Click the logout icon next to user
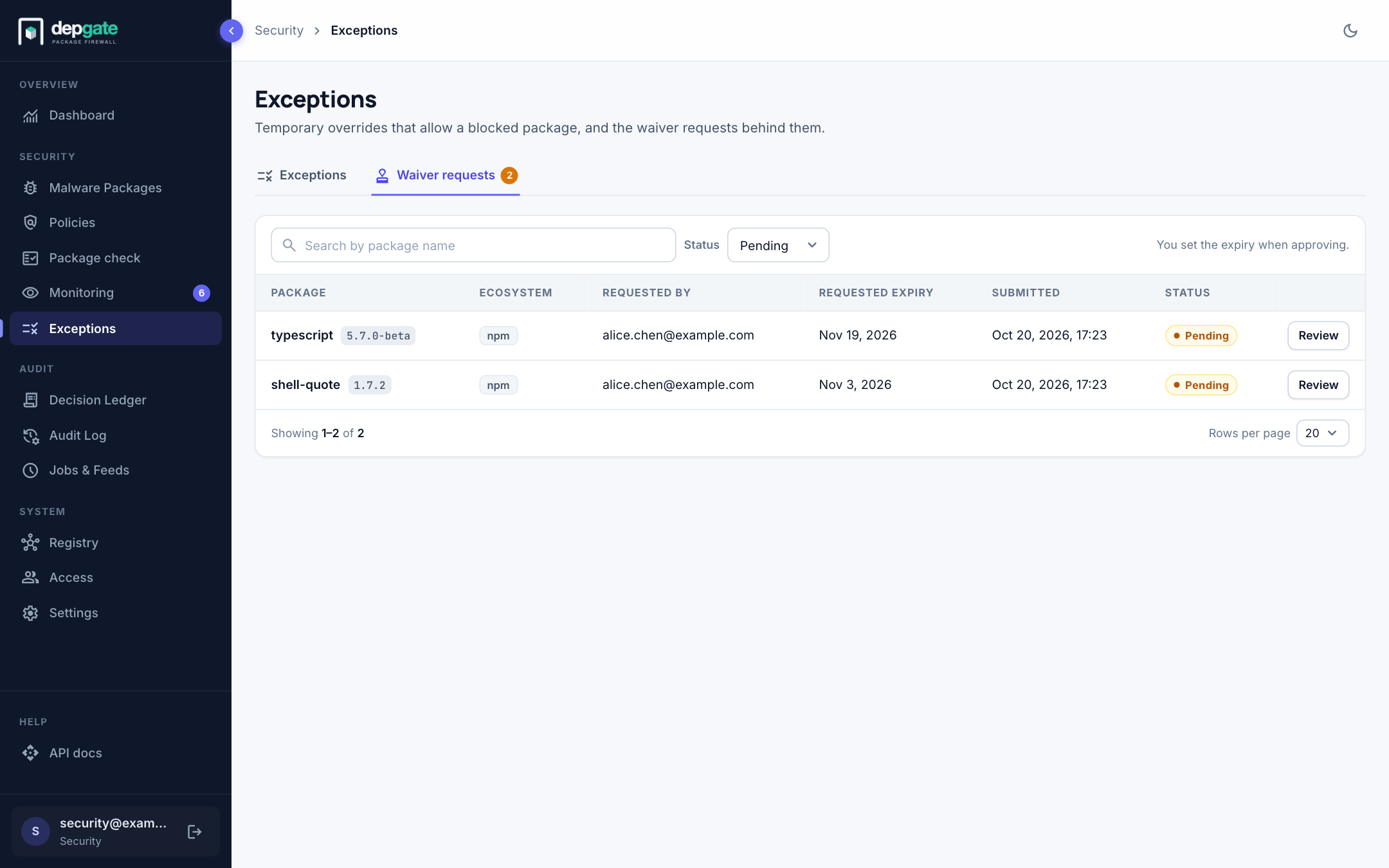Viewport: 1389px width, 868px height. 195,832
